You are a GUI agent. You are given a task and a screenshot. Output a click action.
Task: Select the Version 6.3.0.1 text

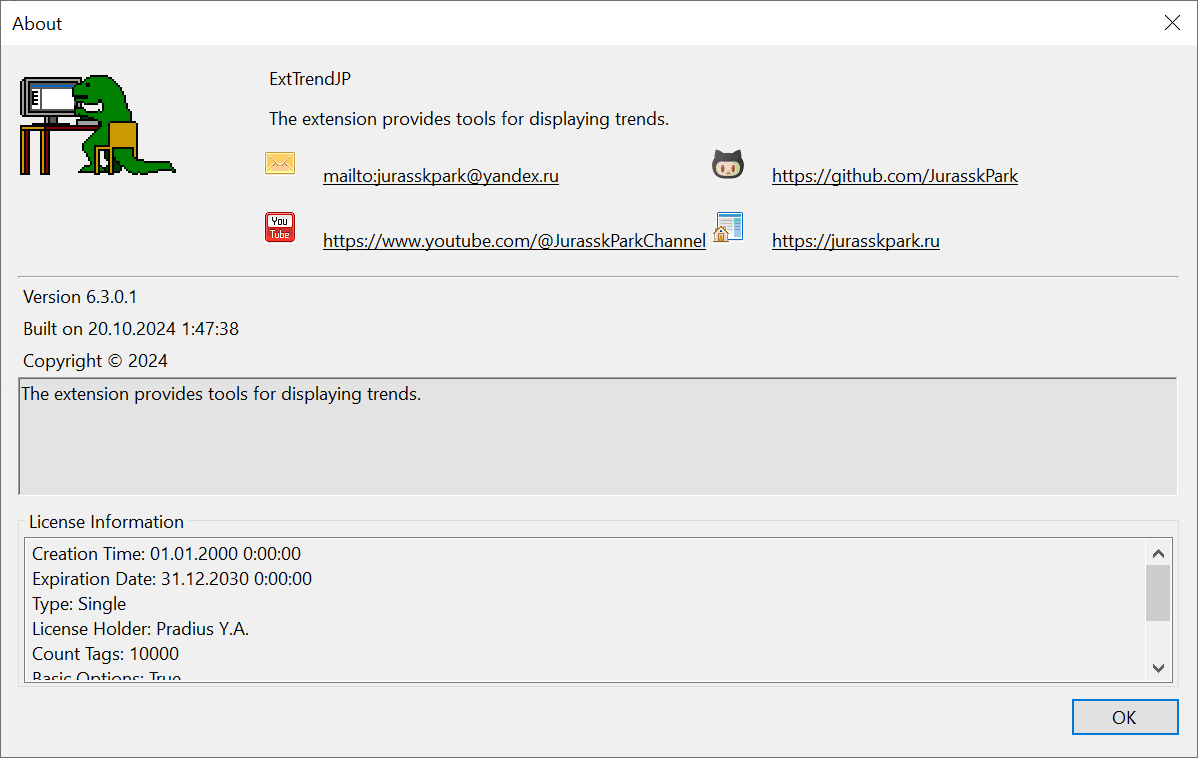(x=80, y=296)
